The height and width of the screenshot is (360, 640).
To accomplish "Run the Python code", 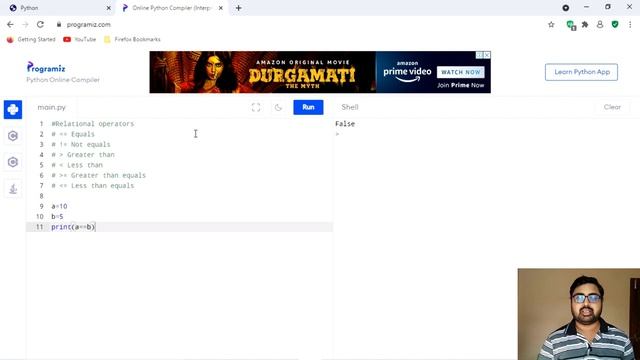I will click(x=308, y=107).
